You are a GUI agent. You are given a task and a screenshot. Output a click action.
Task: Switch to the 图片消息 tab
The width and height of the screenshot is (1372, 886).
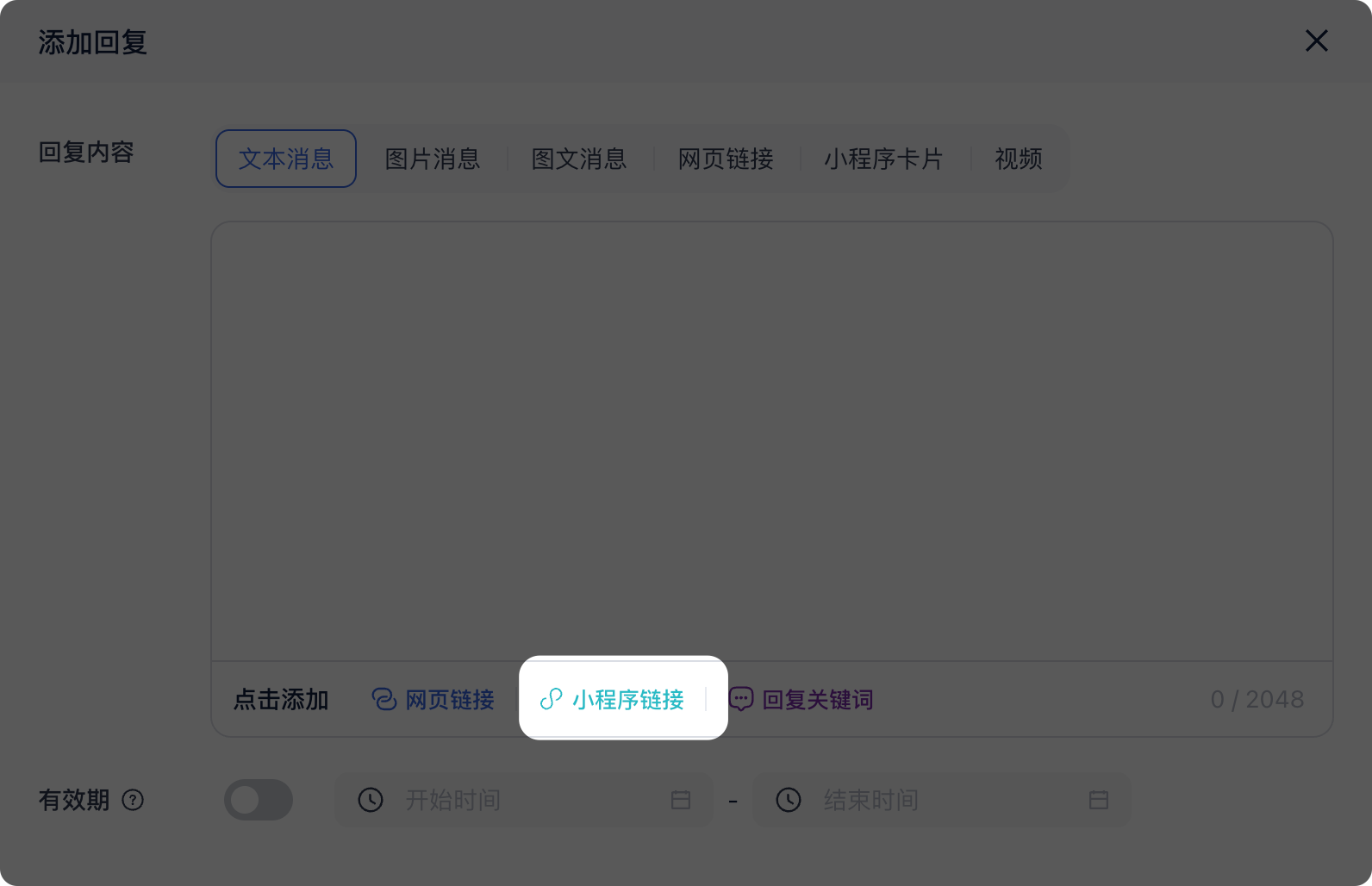click(x=433, y=159)
